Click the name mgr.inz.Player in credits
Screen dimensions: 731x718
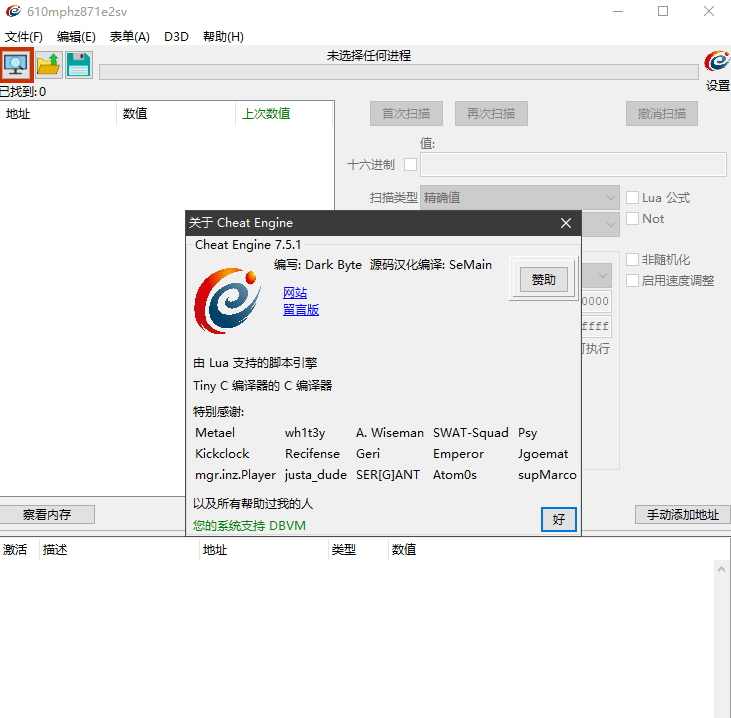235,475
